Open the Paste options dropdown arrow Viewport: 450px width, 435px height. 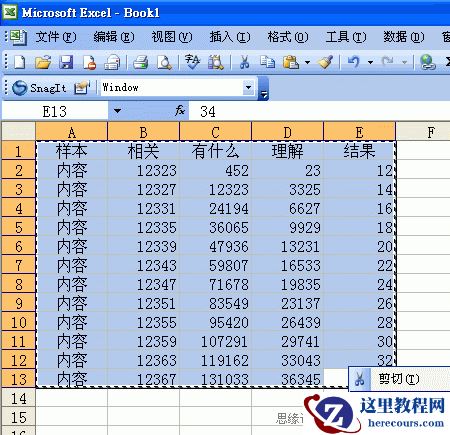coord(307,62)
